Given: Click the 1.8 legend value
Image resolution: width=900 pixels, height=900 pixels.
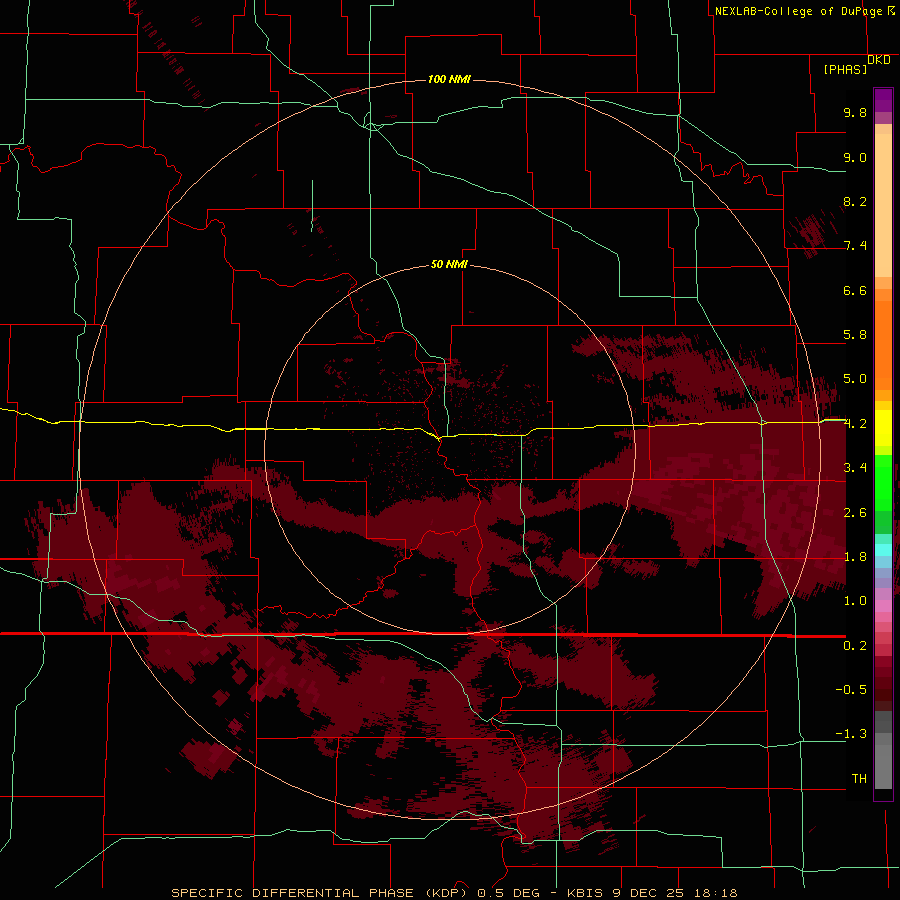Looking at the screenshot, I should coord(855,557).
